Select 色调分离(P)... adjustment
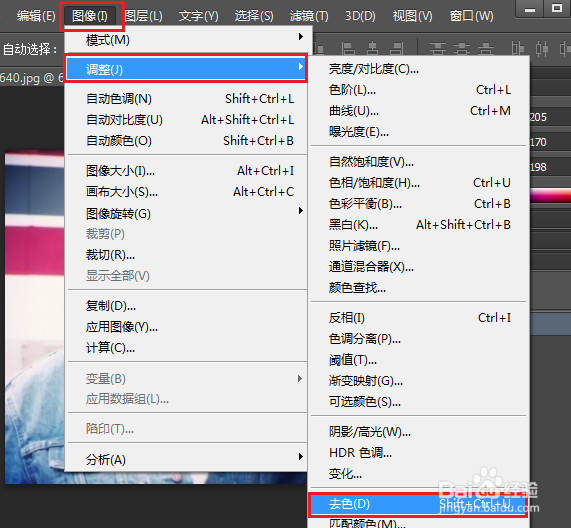Viewport: 571px width, 528px height. [x=418, y=339]
